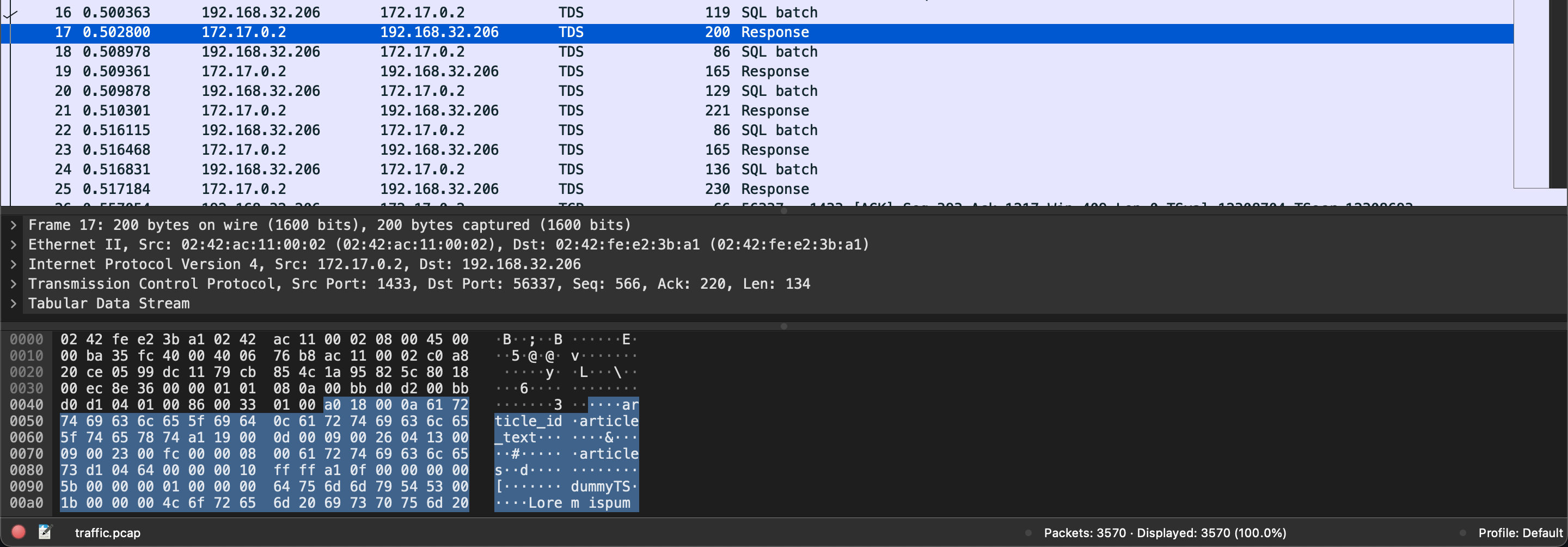Viewport: 1568px width, 547px height.
Task: Expand Transmission Control Protocol node
Action: point(14,284)
